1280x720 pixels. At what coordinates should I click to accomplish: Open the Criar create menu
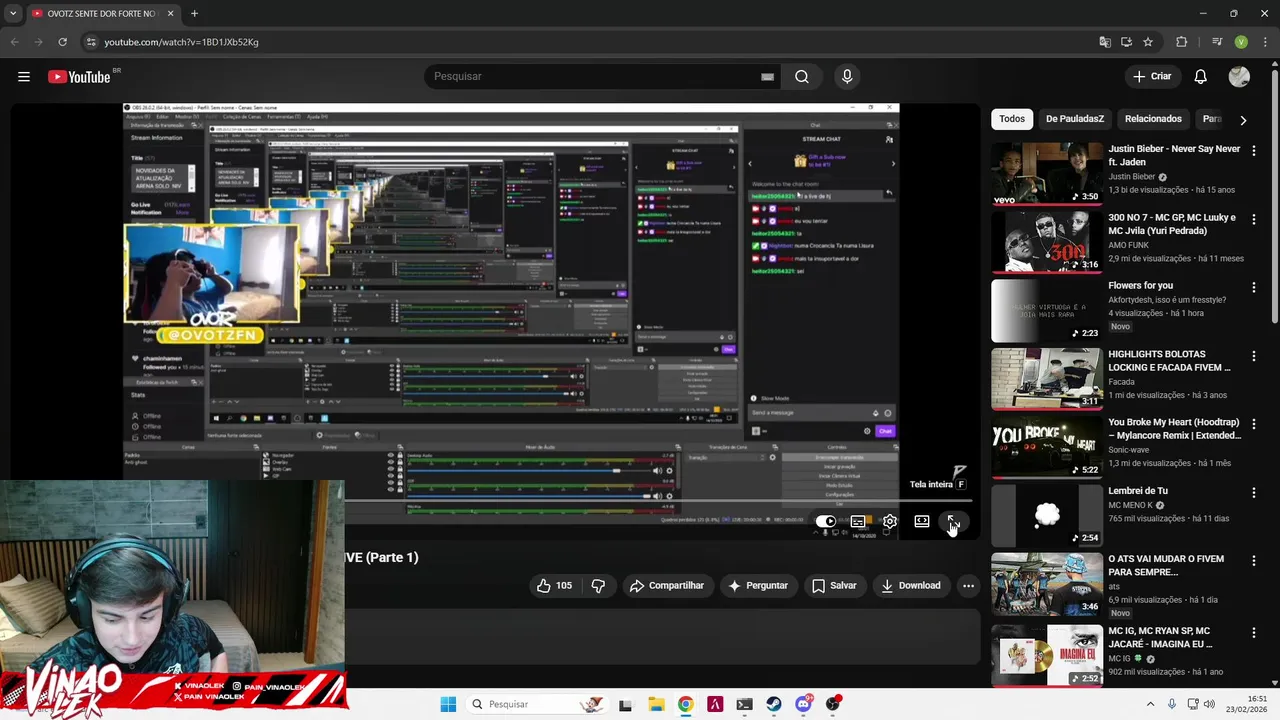pos(1152,76)
